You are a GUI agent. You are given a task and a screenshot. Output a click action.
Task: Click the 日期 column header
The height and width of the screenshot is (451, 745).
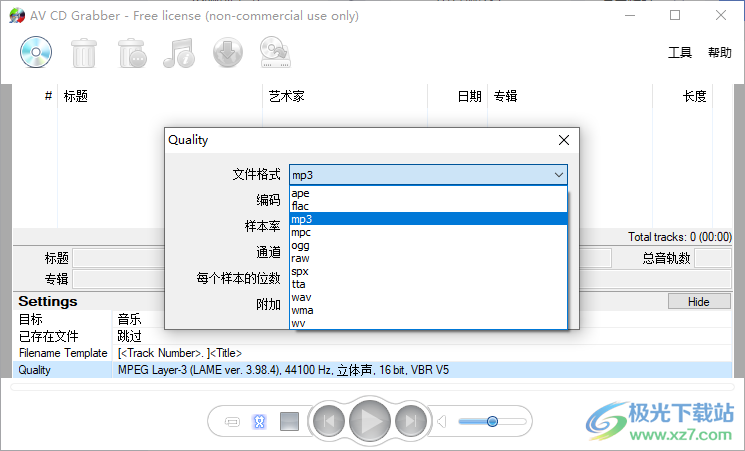pos(458,96)
